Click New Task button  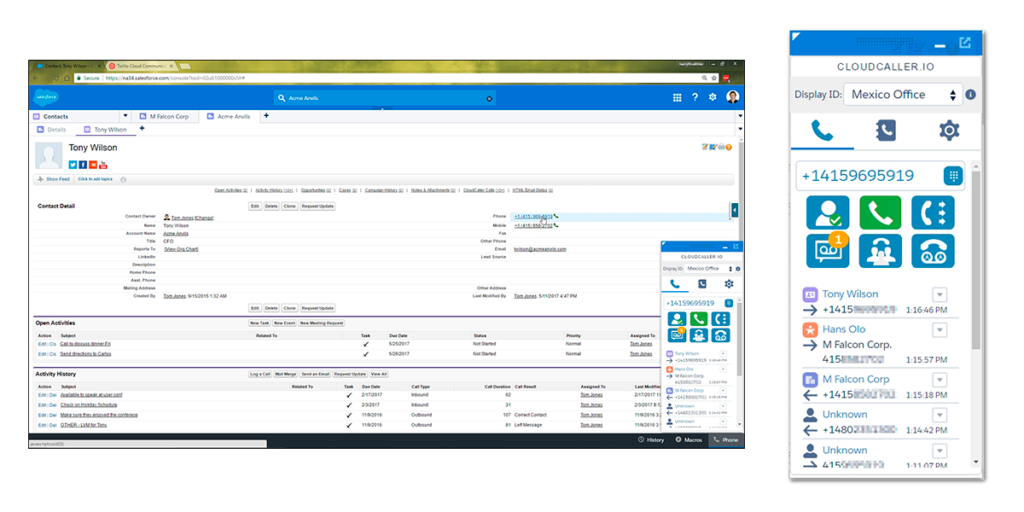259,323
